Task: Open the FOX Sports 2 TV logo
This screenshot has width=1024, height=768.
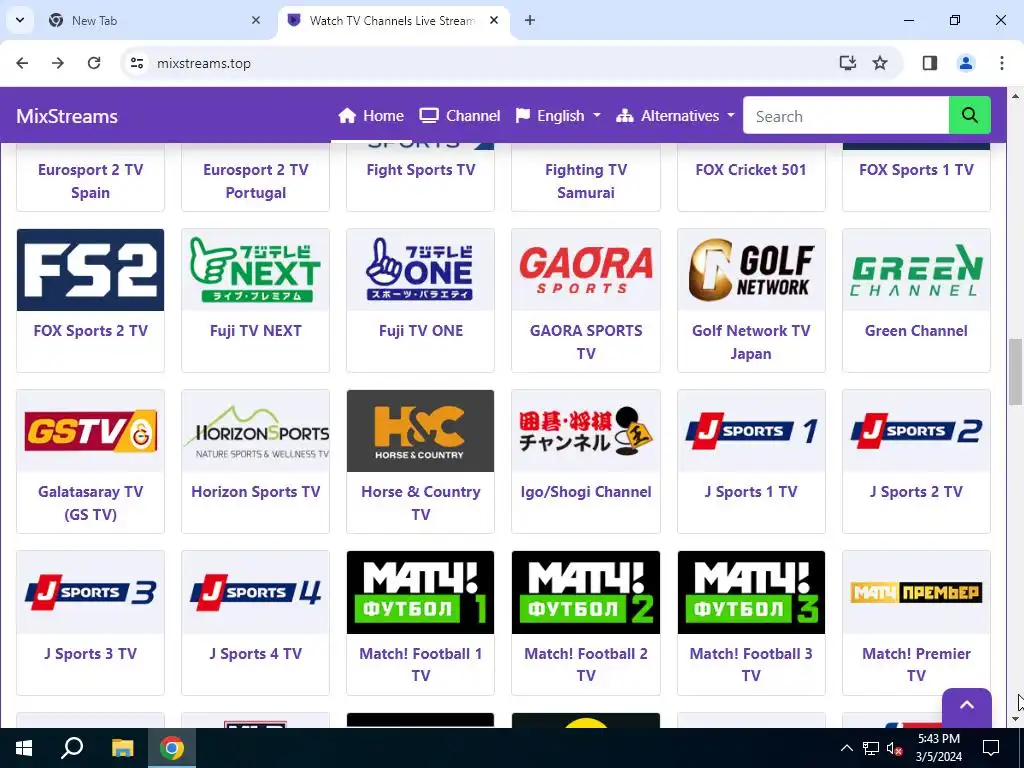Action: click(x=90, y=270)
